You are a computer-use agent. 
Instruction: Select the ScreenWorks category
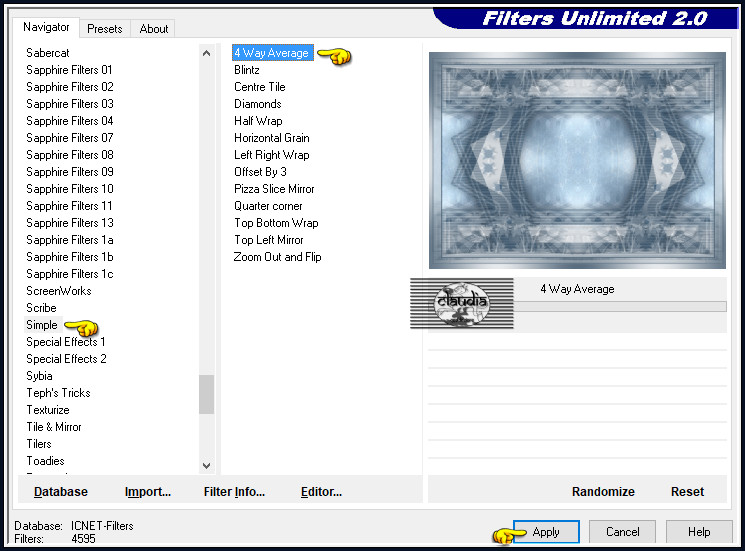click(59, 291)
